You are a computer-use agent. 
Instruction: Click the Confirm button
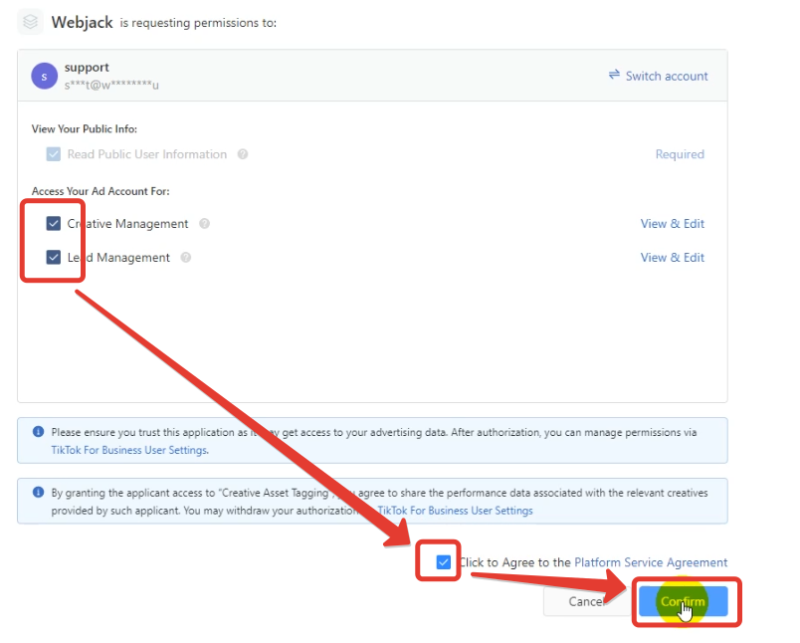tap(683, 601)
